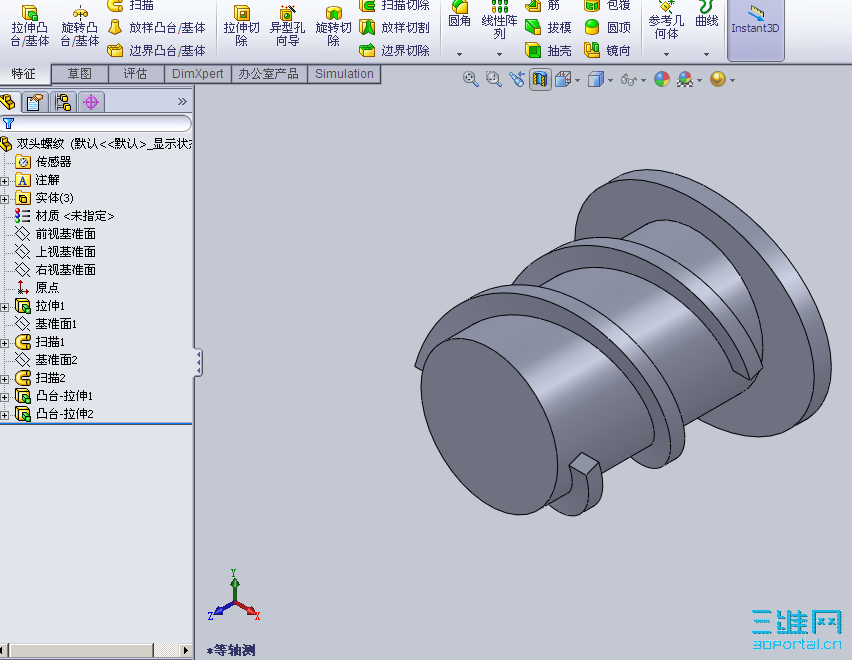
Task: Open Reference Geometry (参考几何体)
Action: [666, 21]
